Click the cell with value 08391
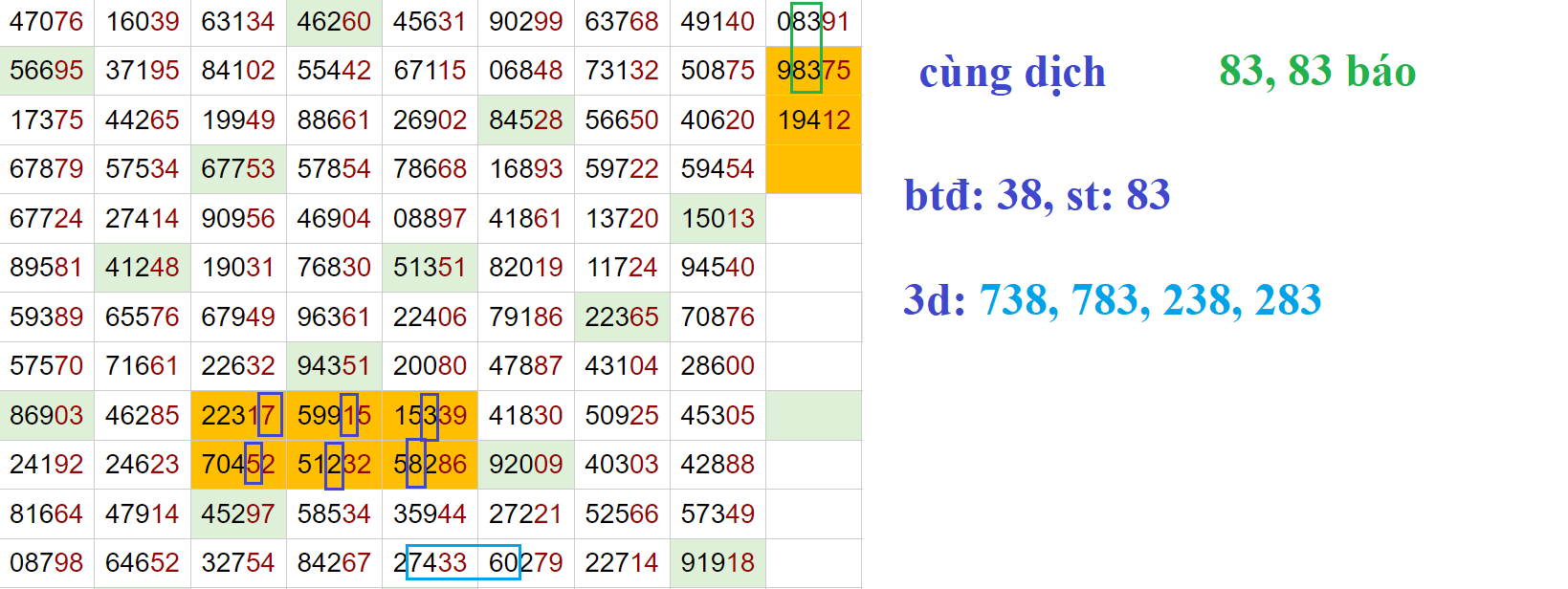Screen dimensions: 1568x589 click(813, 21)
